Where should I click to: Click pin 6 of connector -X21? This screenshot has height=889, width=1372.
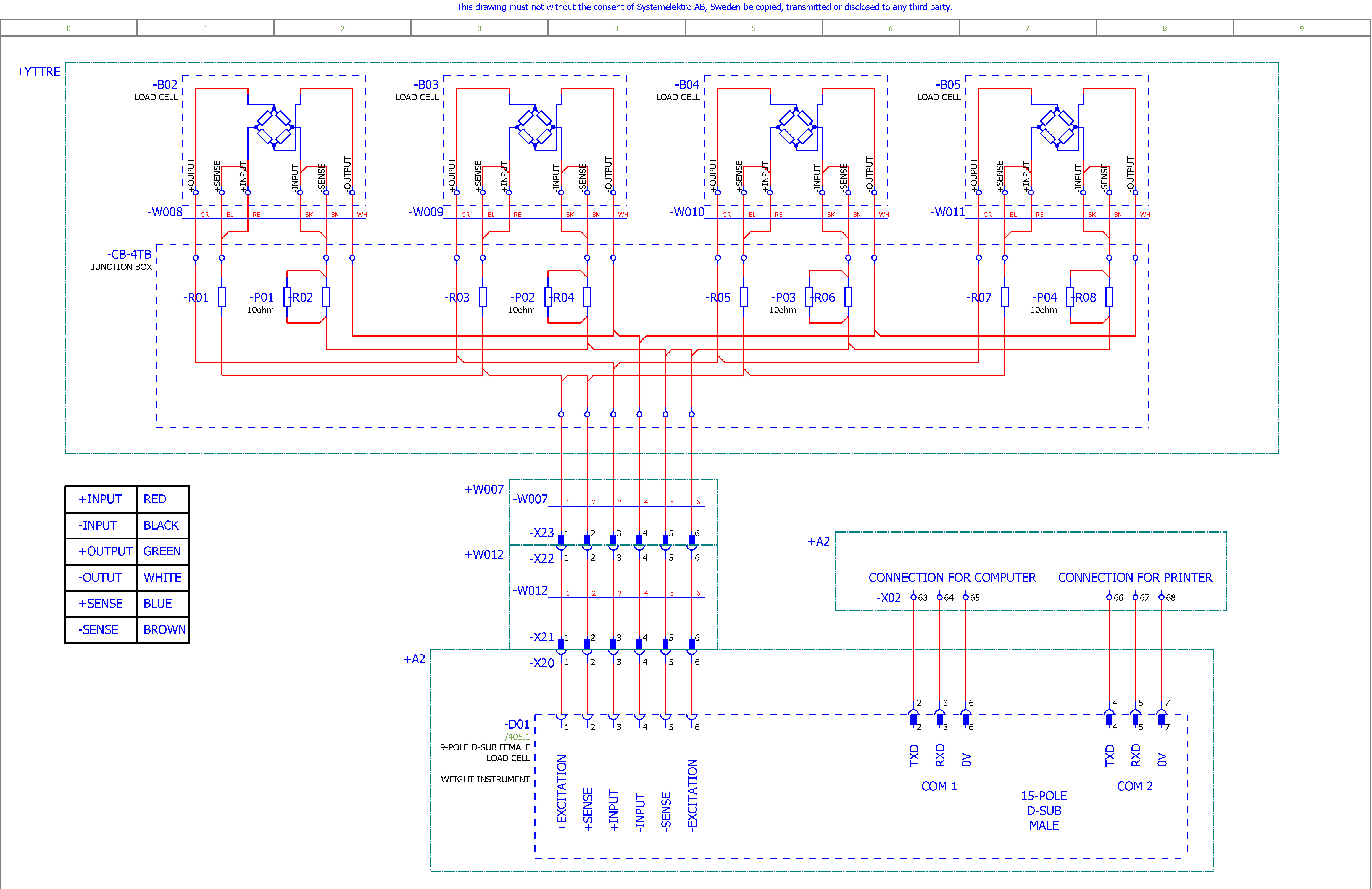691,644
